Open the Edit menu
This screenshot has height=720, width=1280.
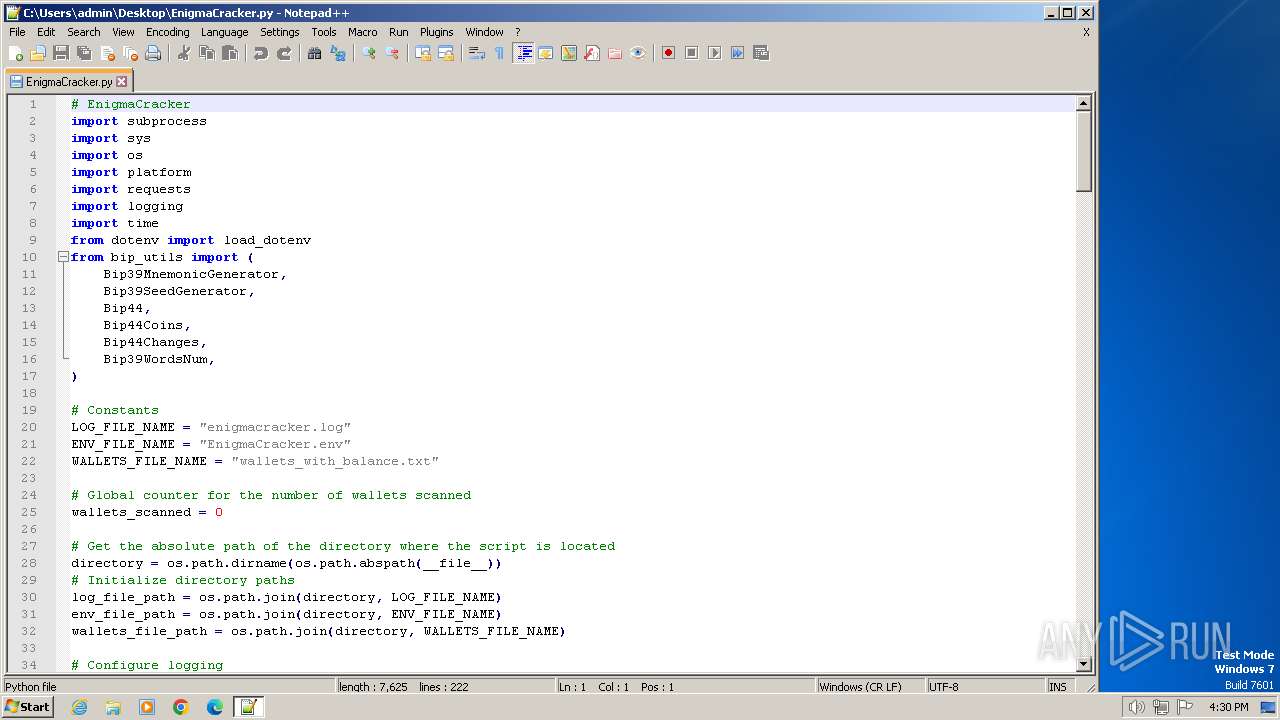point(46,32)
